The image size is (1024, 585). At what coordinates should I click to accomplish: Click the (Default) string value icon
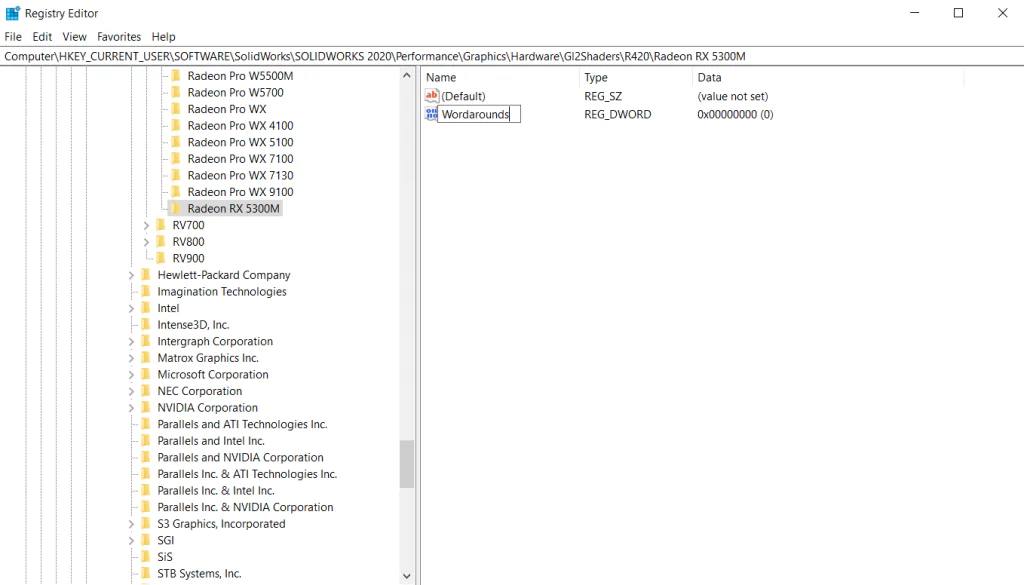click(432, 96)
